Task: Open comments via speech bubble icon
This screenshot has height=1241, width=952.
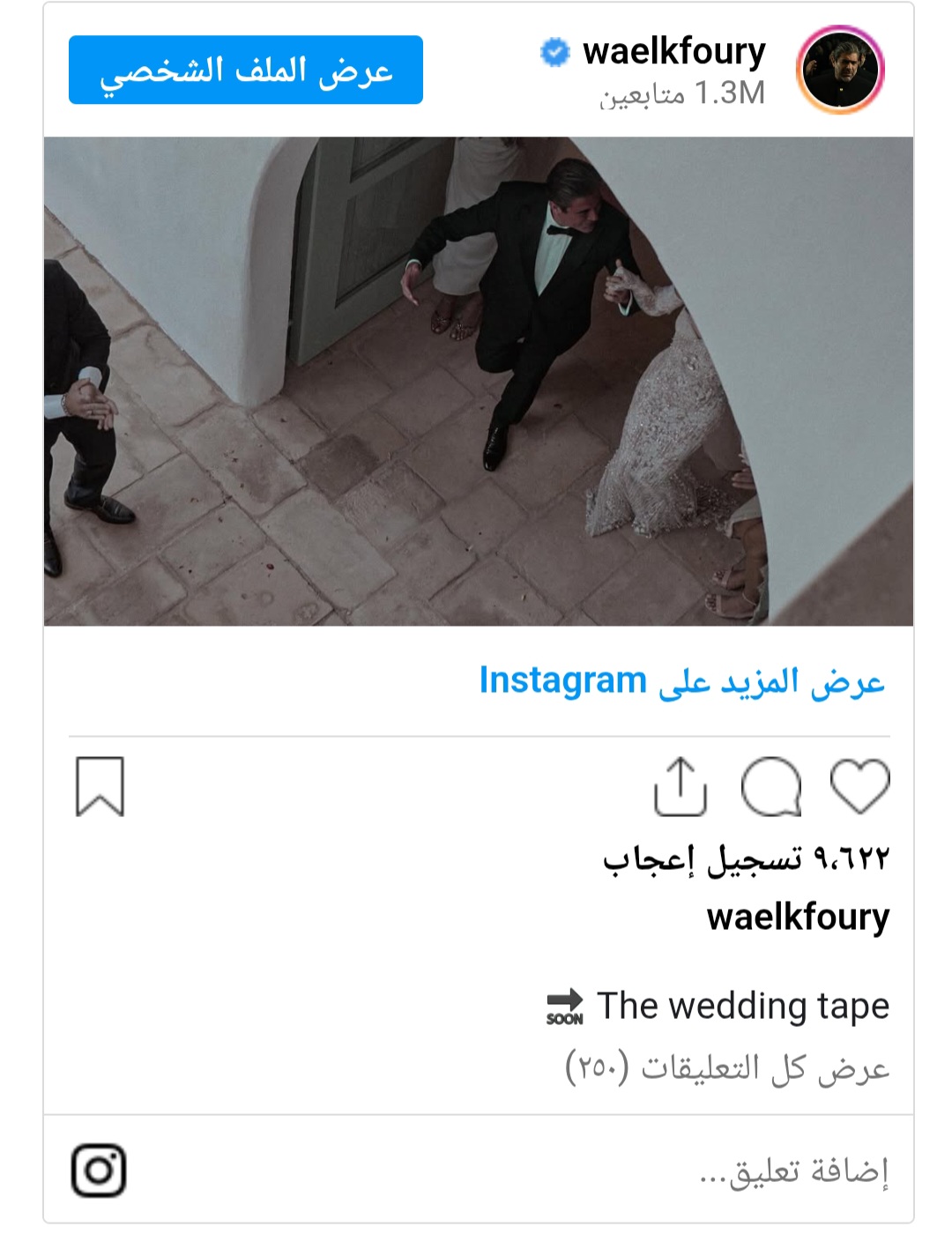Action: [x=771, y=786]
